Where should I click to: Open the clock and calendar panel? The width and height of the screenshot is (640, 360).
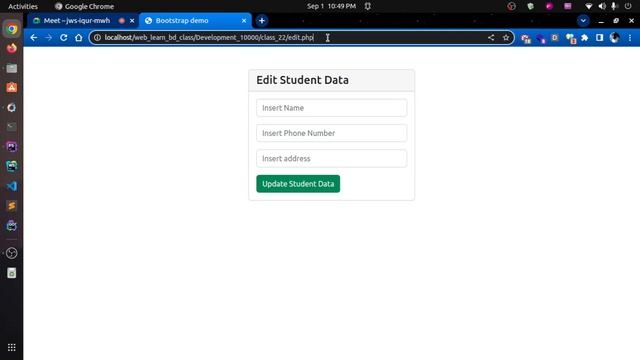click(331, 6)
